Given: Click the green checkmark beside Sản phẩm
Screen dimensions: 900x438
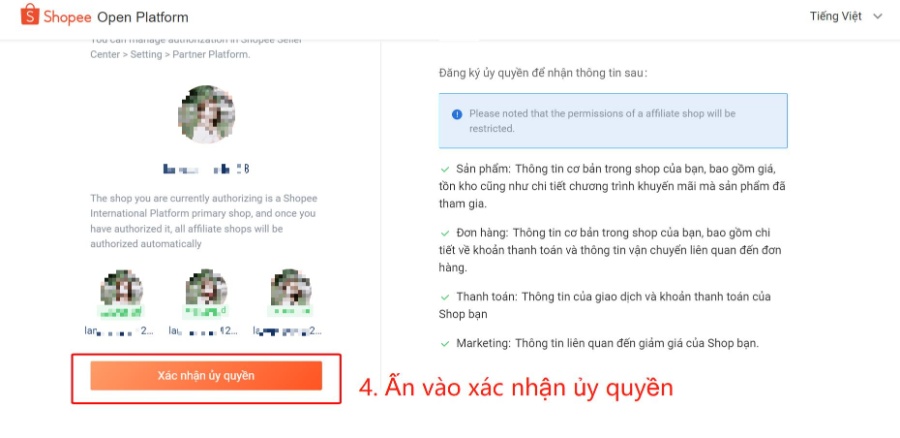Looking at the screenshot, I should [x=445, y=170].
